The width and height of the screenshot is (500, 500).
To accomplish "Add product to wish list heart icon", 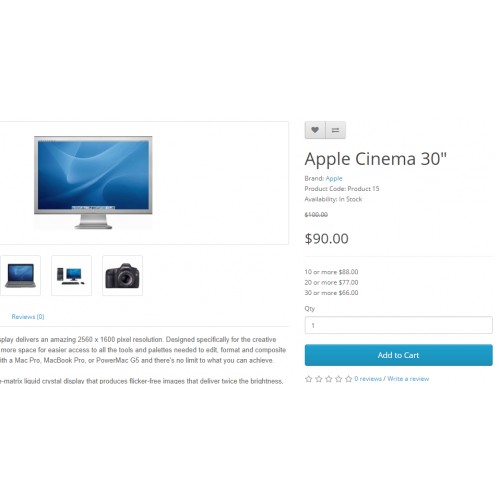I will [x=315, y=130].
